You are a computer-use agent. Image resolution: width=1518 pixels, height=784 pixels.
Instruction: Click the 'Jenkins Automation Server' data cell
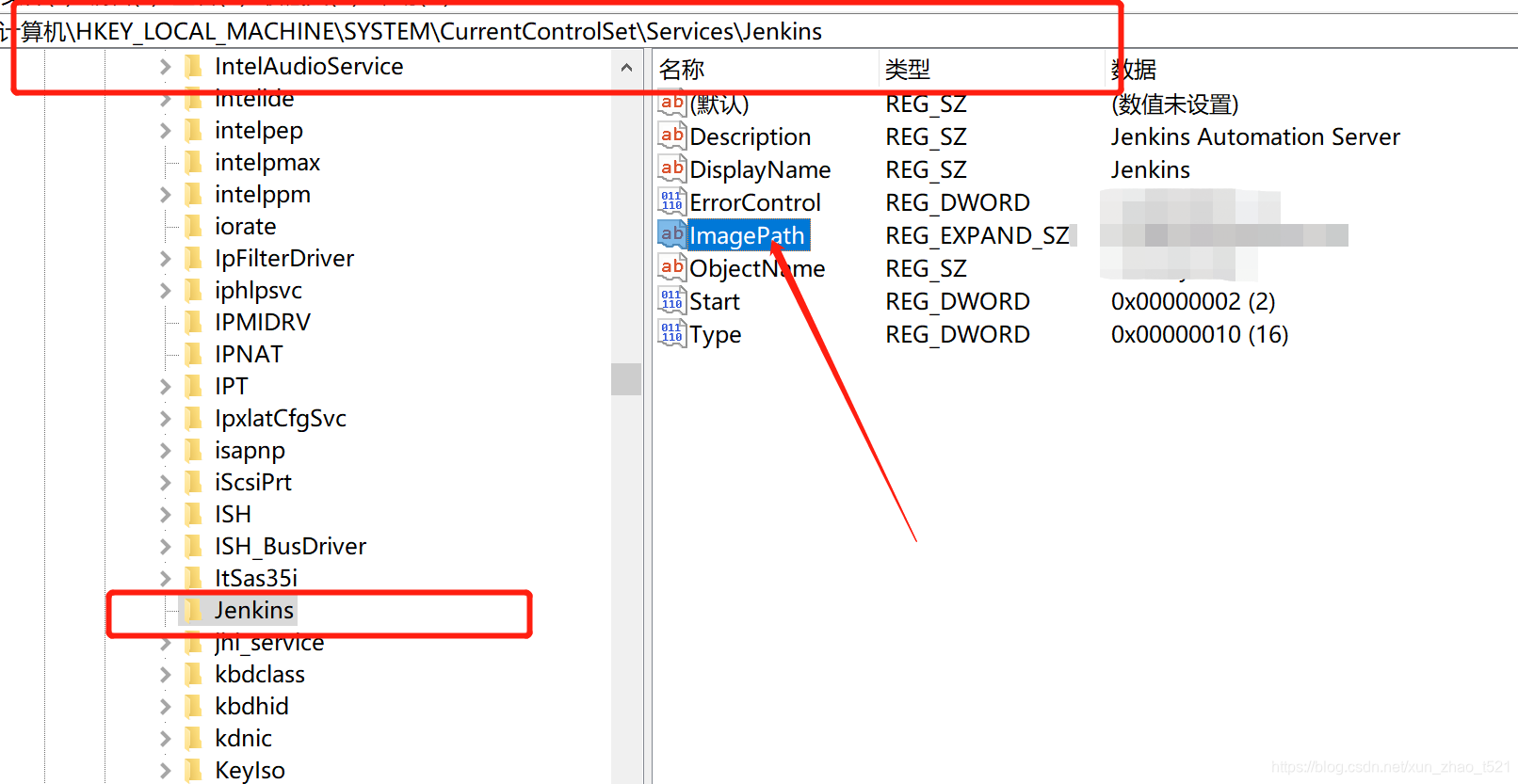coord(1255,136)
